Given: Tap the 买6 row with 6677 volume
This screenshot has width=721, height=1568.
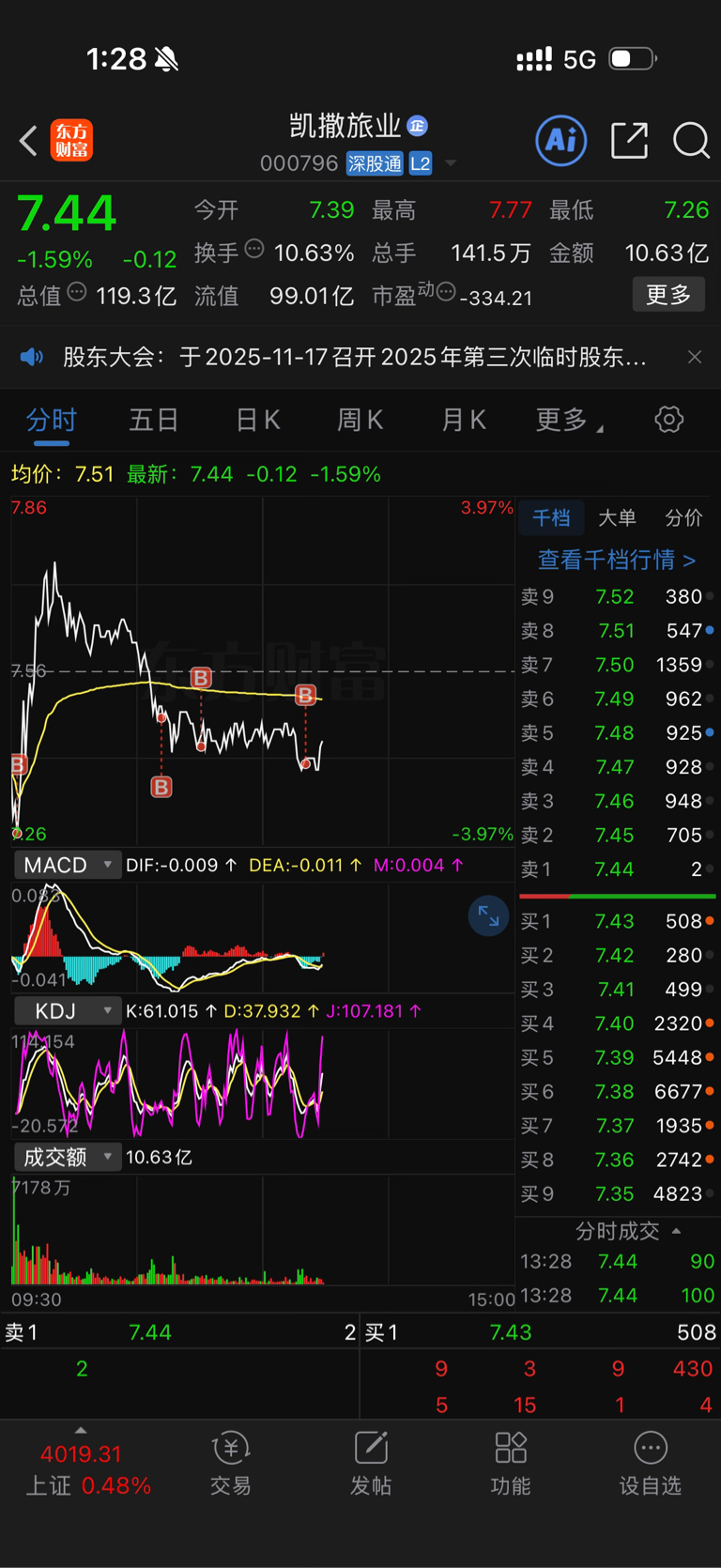Looking at the screenshot, I should (618, 1092).
